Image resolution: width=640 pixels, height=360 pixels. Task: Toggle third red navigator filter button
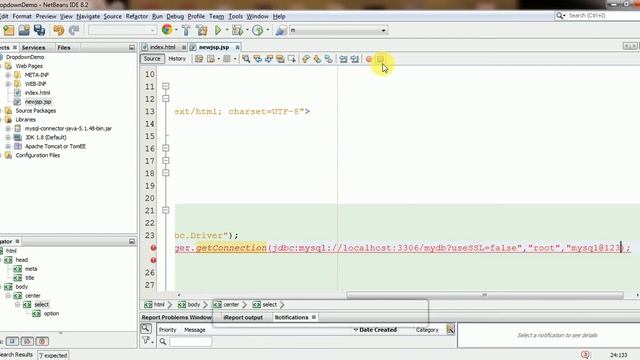point(42,341)
